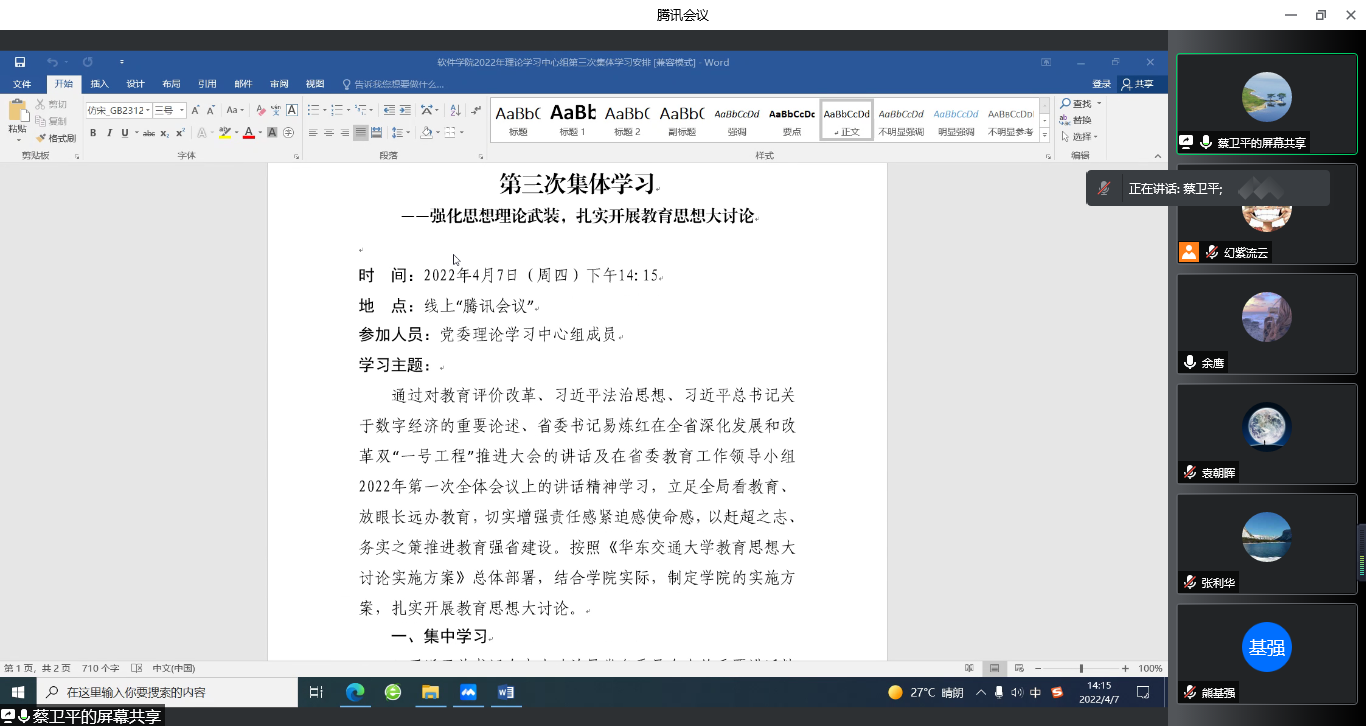Increase font size with the grow font icon
This screenshot has width=1366, height=726.
tap(195, 110)
